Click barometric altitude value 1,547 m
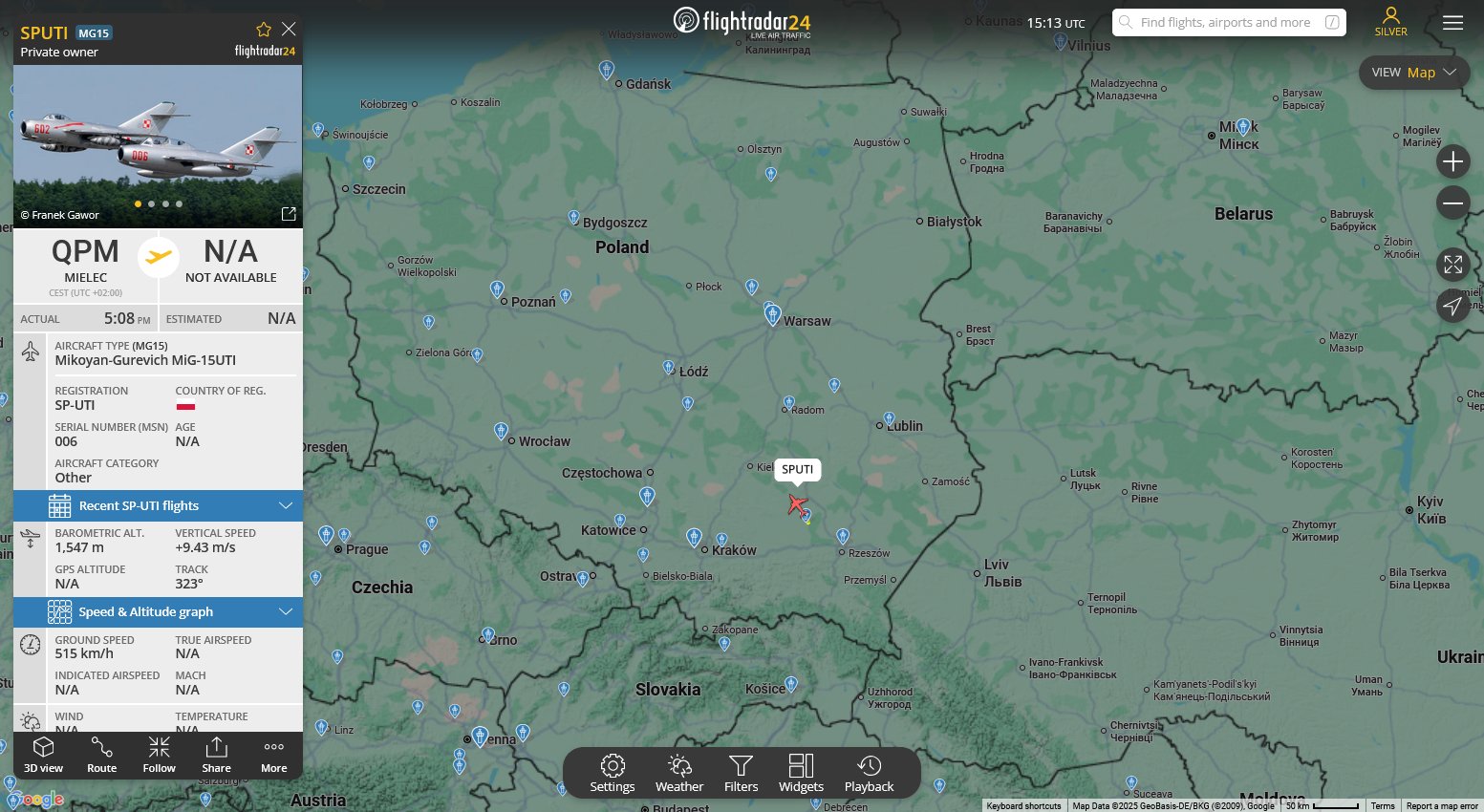The height and width of the screenshot is (812, 1484). [x=79, y=547]
